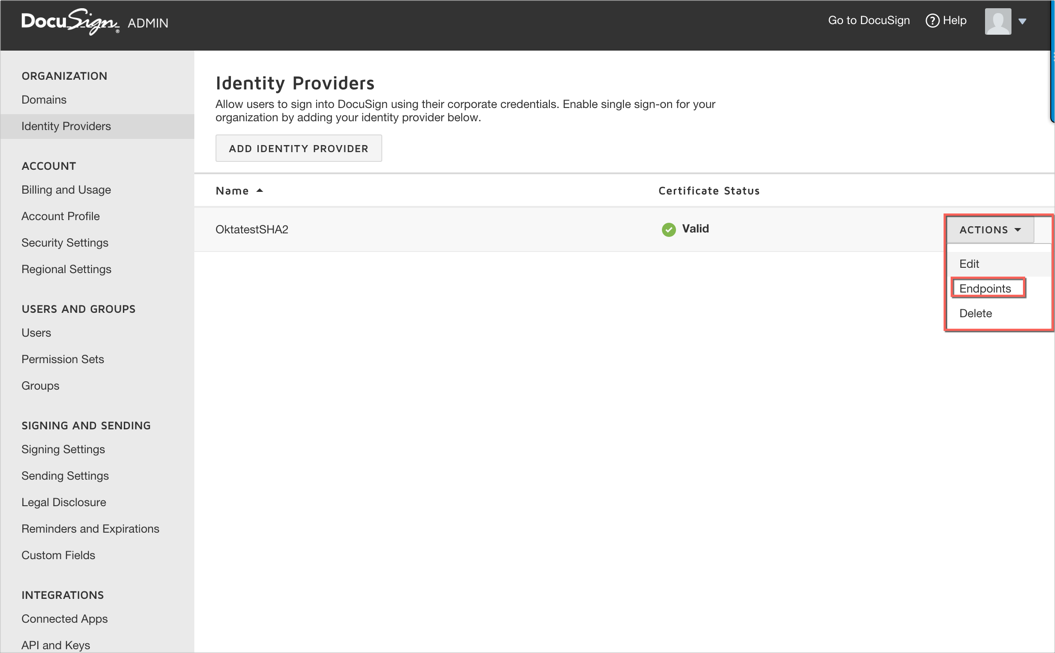This screenshot has width=1055, height=653.
Task: Click the OktatestSHA2 identity provider row
Action: click(252, 230)
